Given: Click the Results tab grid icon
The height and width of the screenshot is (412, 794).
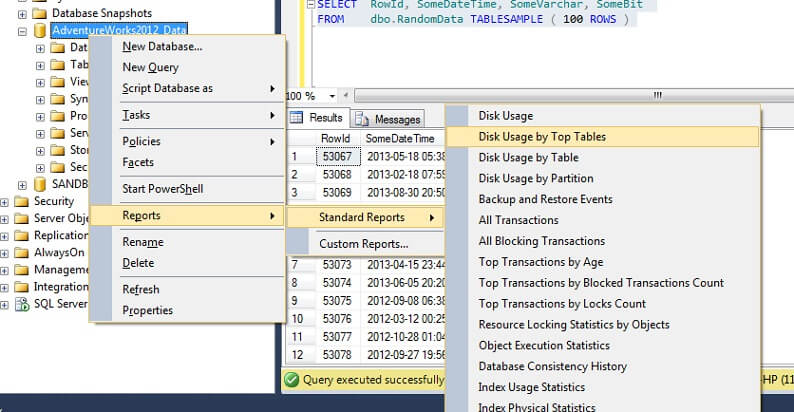Looking at the screenshot, I should tap(296, 117).
